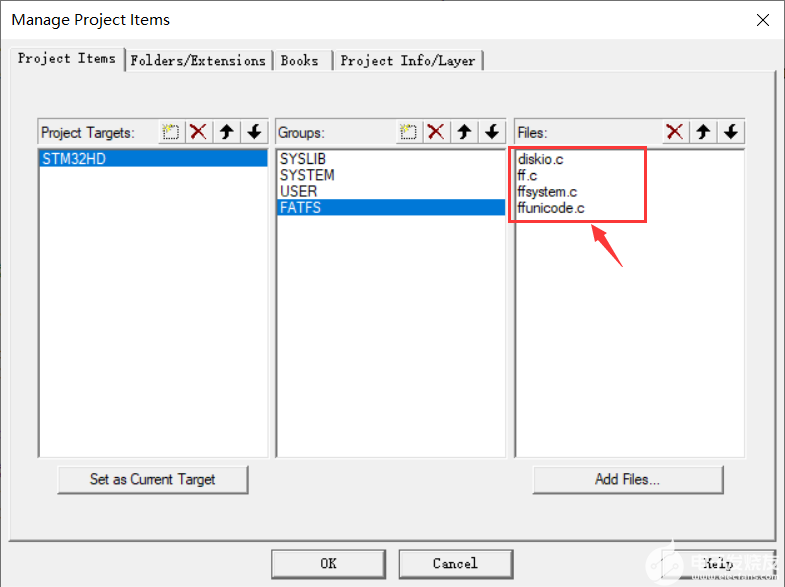Open the Books tab
The height and width of the screenshot is (587, 785).
coord(299,61)
